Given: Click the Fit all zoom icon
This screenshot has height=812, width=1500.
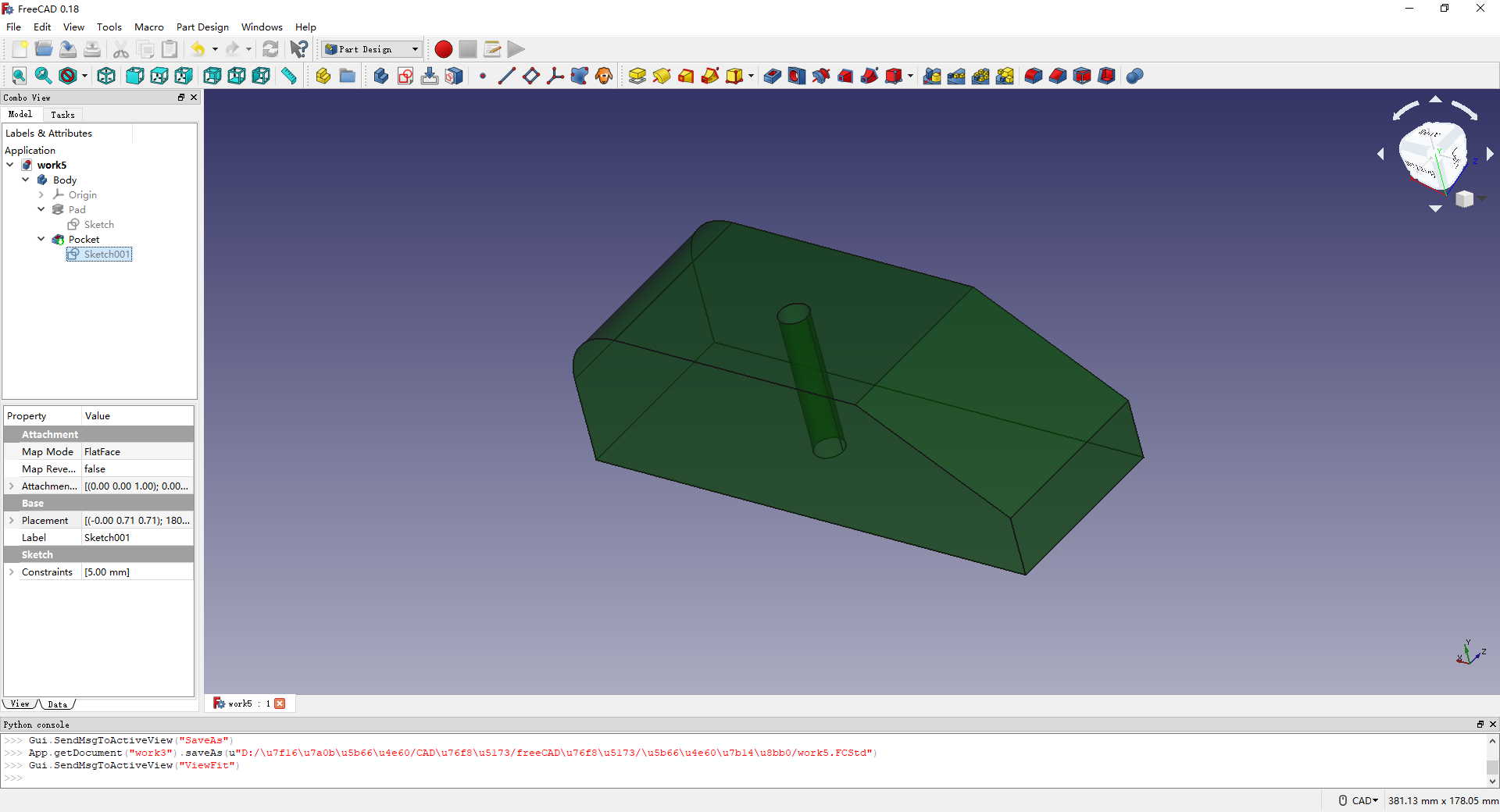Looking at the screenshot, I should 19,76.
